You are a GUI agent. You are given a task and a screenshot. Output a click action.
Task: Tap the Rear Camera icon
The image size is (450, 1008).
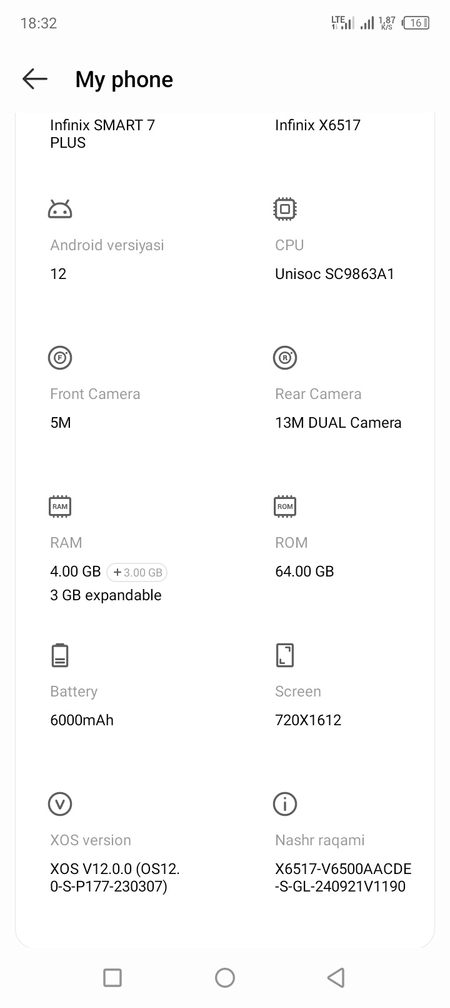(285, 357)
